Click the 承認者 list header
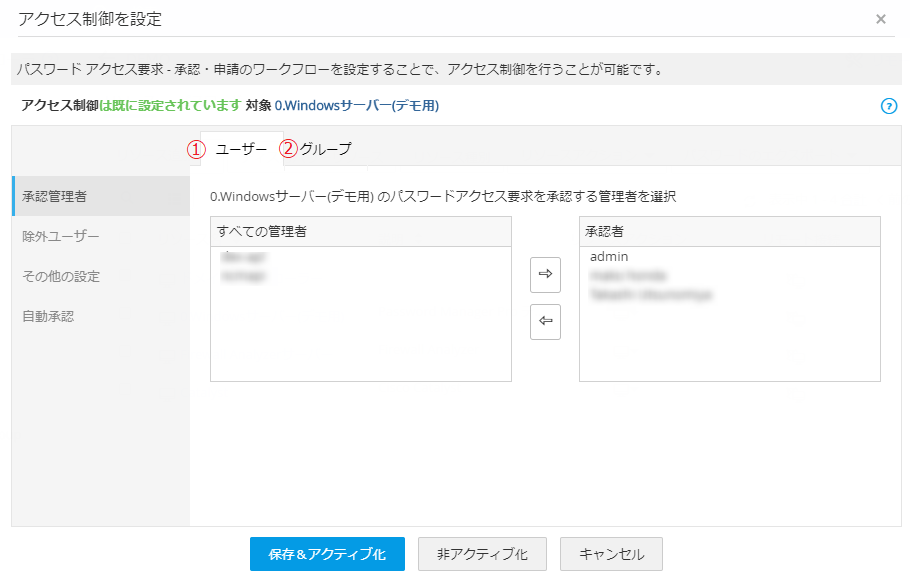Screen dimensions: 910x582 729,232
